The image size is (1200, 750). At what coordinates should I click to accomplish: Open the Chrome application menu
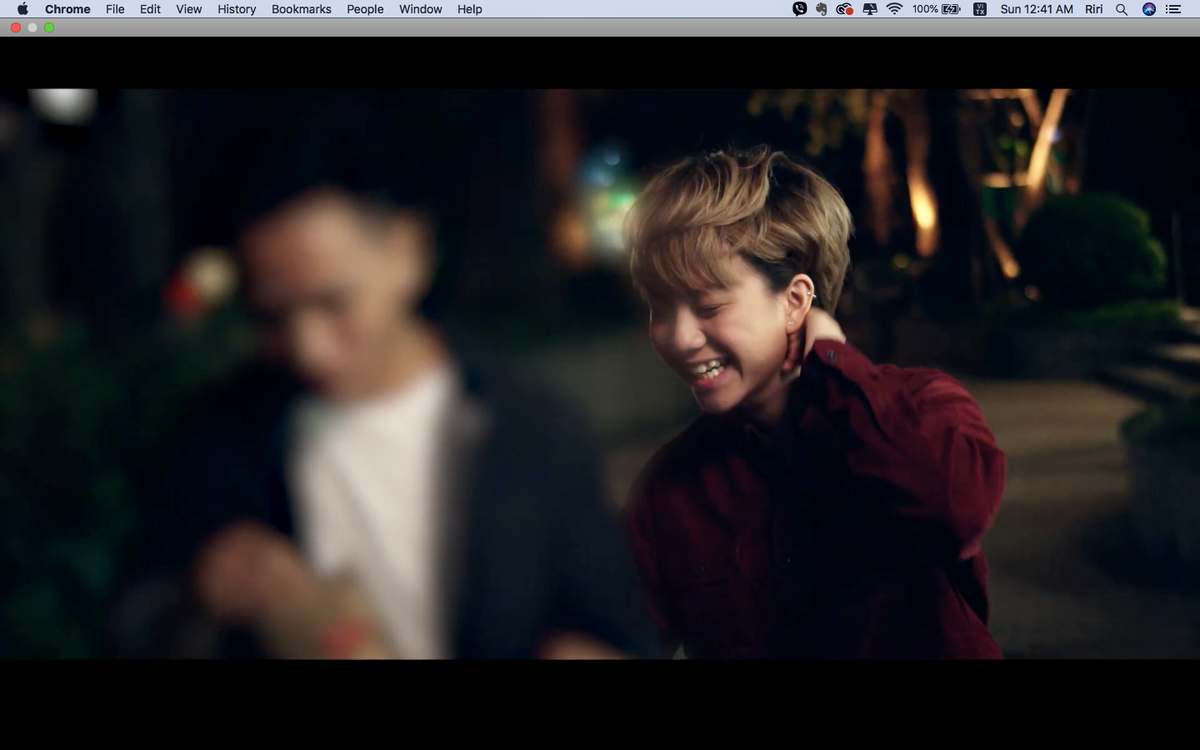tap(67, 9)
